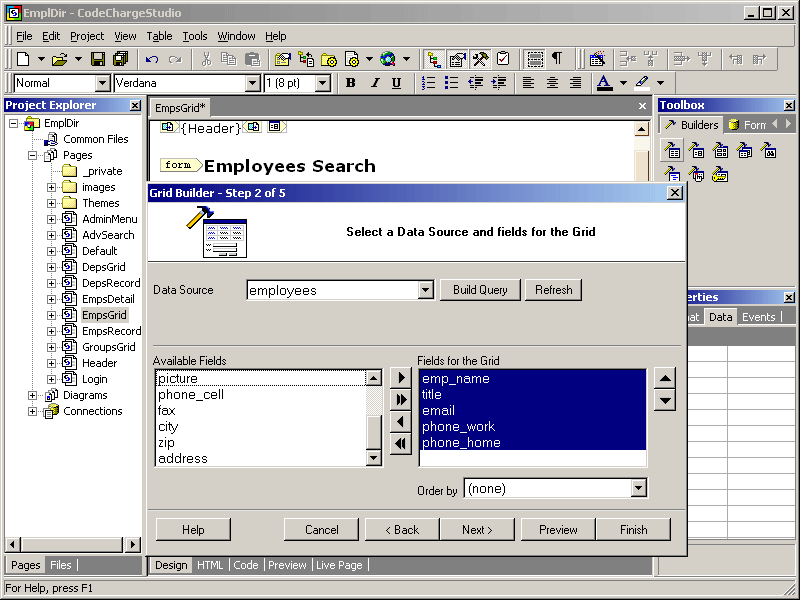This screenshot has height=600, width=800.
Task: Click the Next button in Grid Builder
Action: [x=477, y=530]
